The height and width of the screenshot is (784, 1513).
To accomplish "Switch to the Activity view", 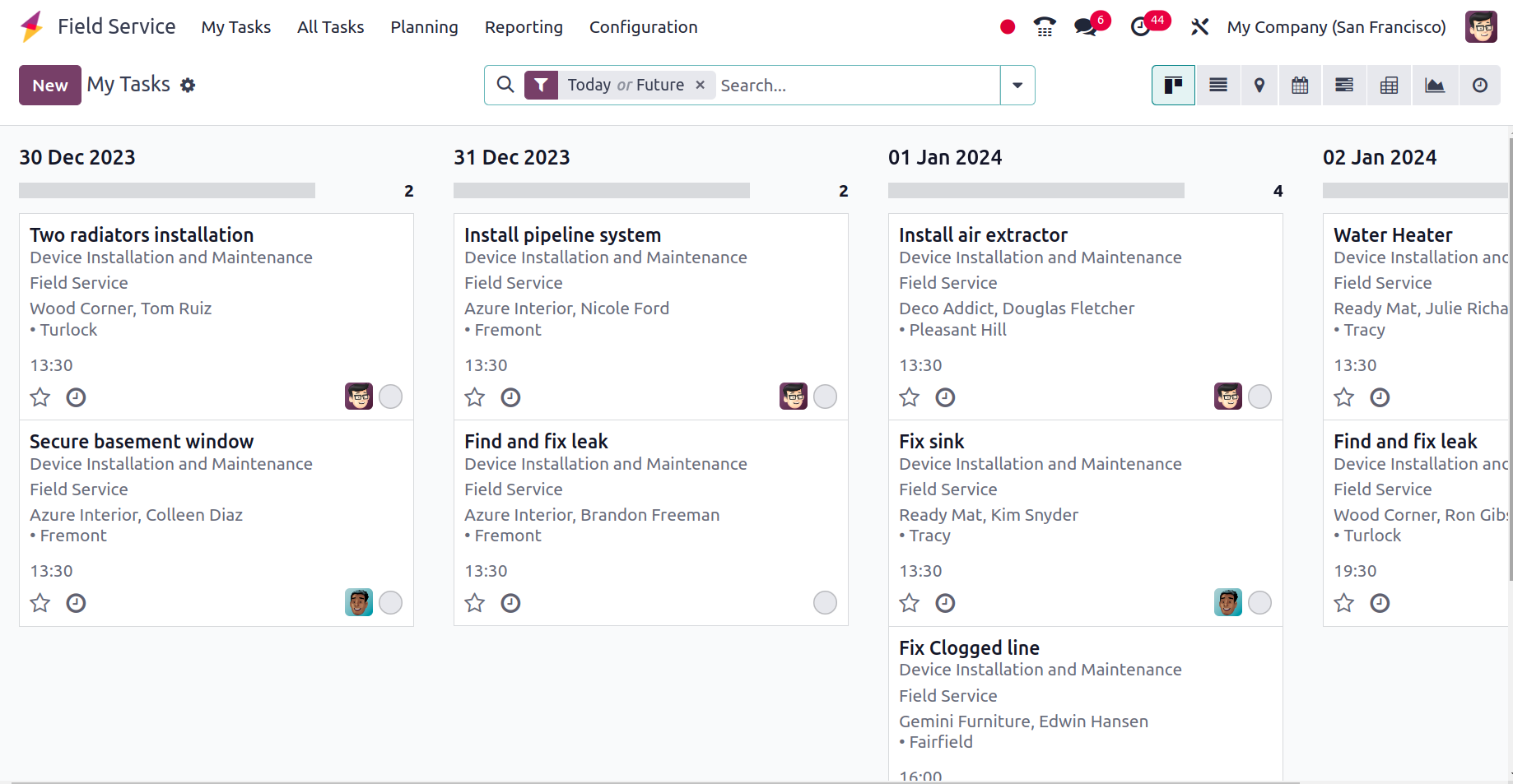I will point(1479,85).
